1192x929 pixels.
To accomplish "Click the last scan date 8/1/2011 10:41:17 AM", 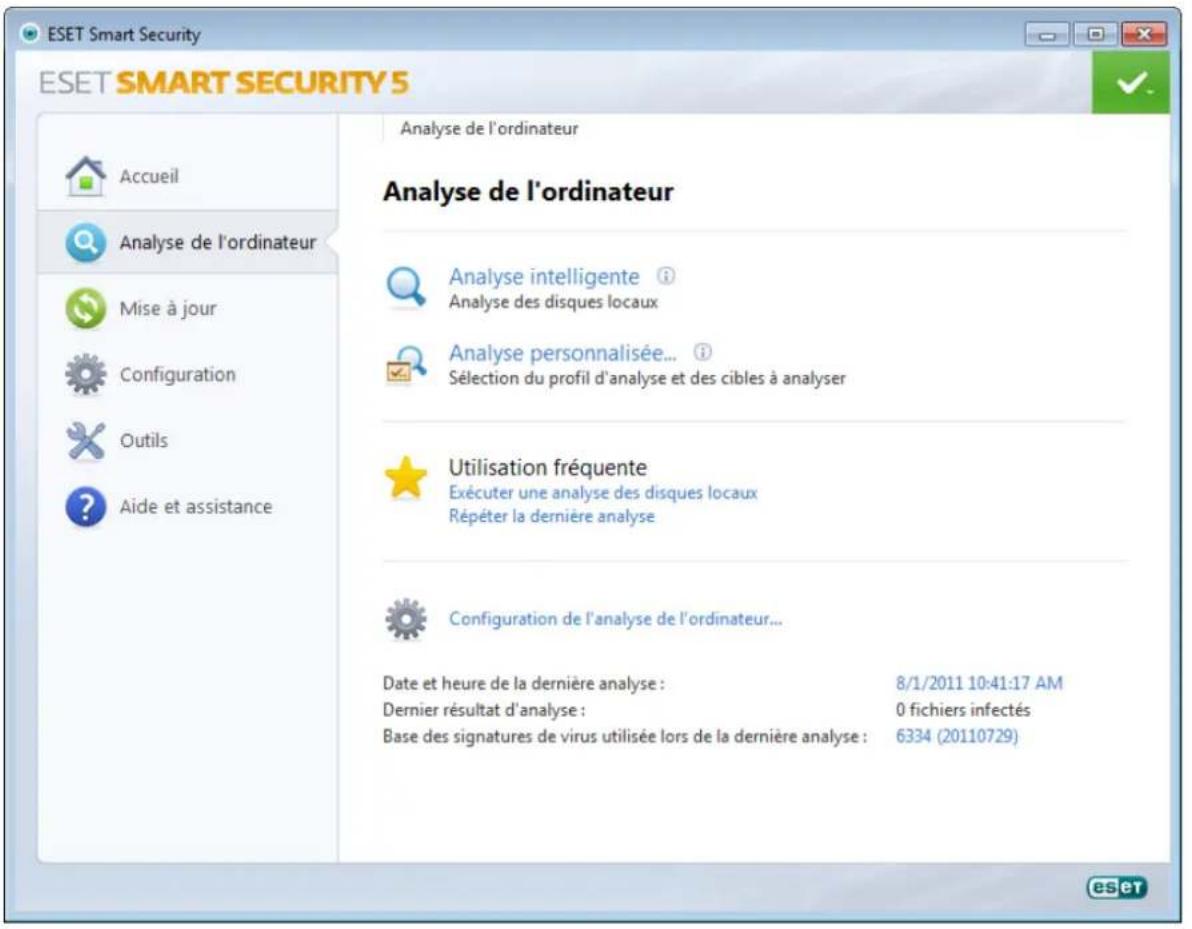I will [979, 683].
